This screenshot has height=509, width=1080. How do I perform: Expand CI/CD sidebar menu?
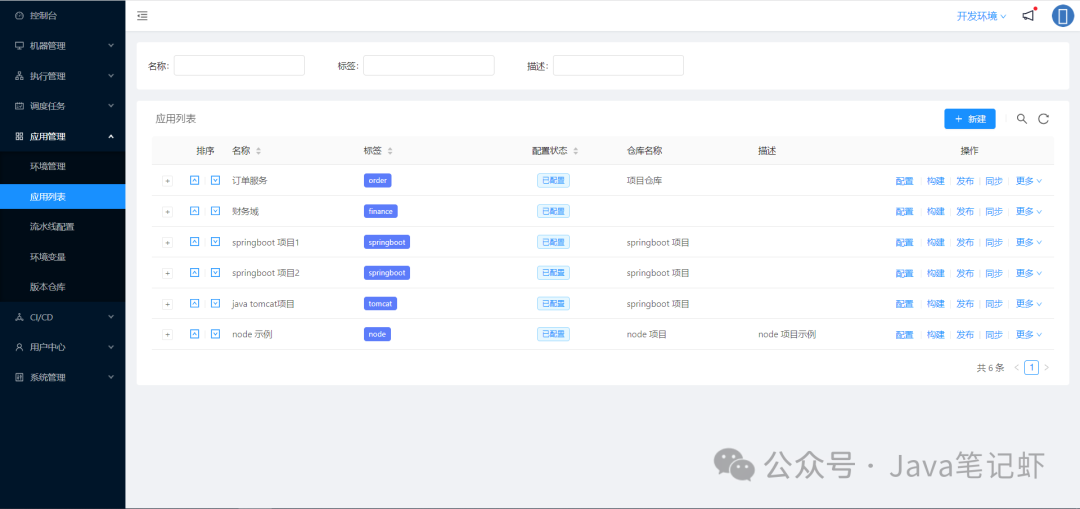(63, 317)
